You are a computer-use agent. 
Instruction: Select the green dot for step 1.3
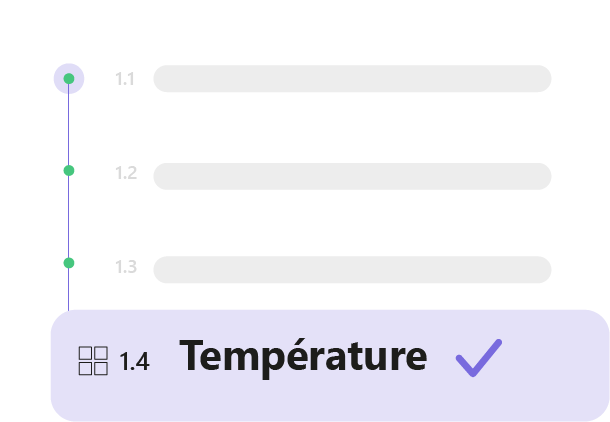68,263
